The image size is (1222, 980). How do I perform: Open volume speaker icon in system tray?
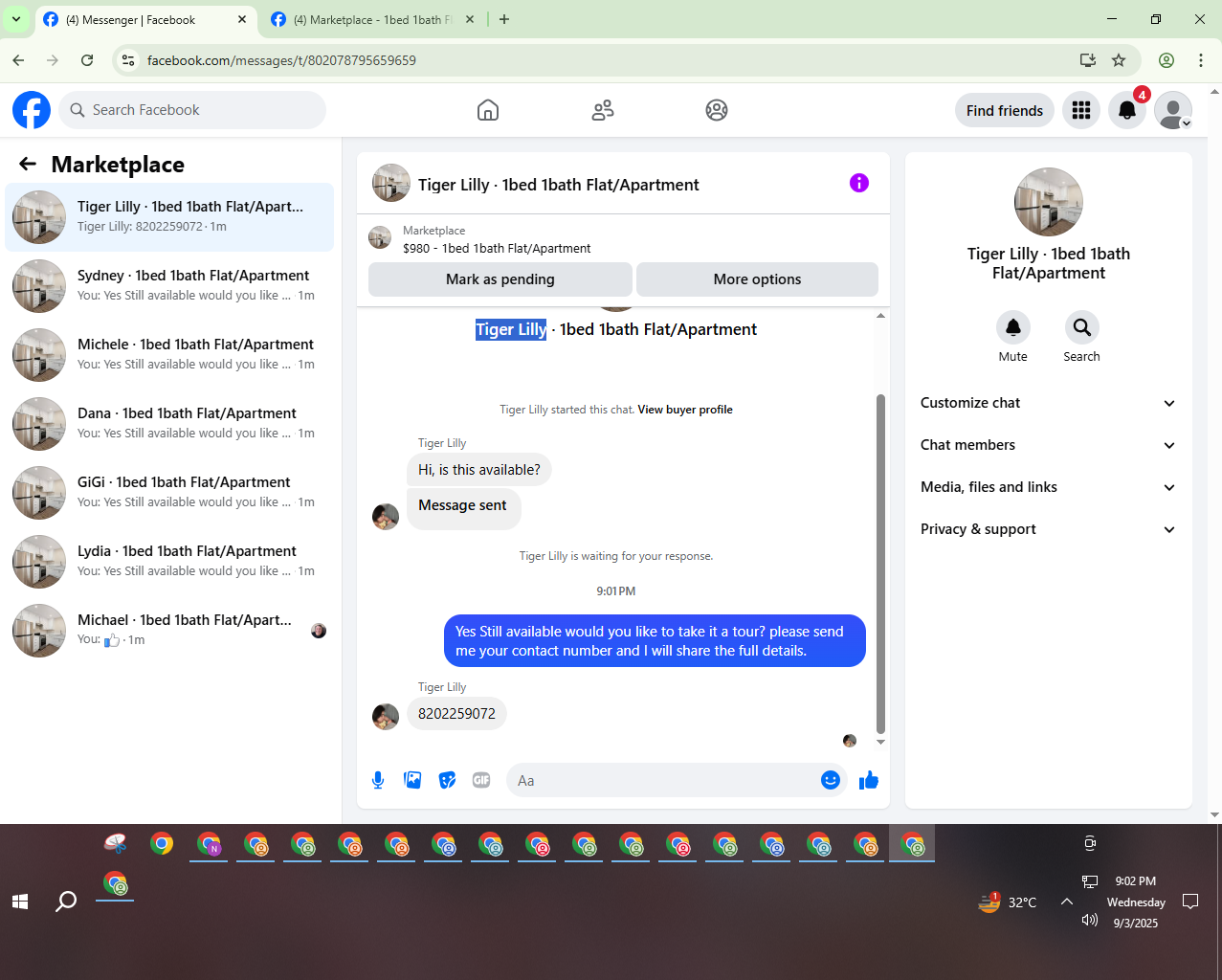1089,920
